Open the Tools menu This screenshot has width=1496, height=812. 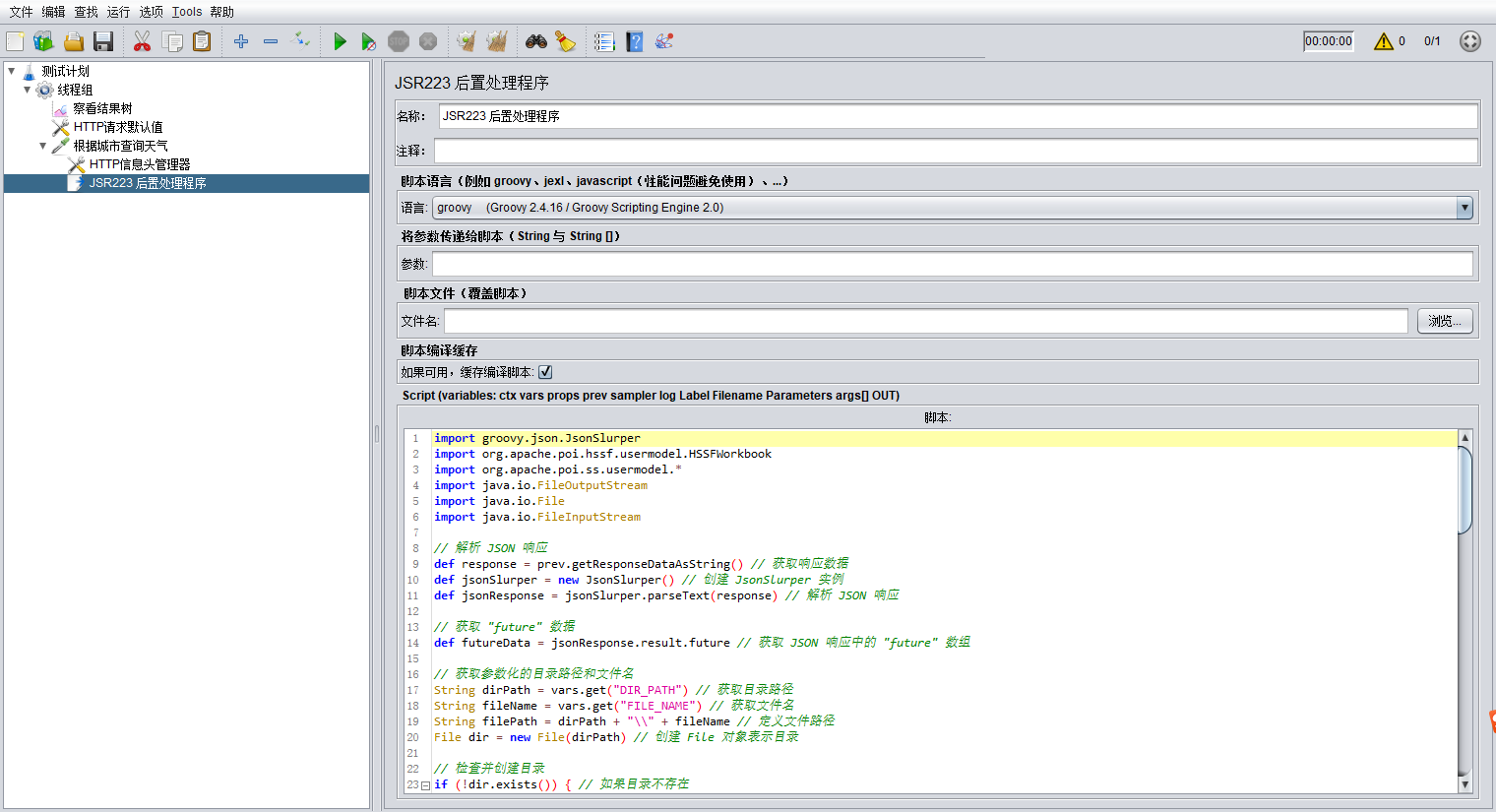coord(187,12)
